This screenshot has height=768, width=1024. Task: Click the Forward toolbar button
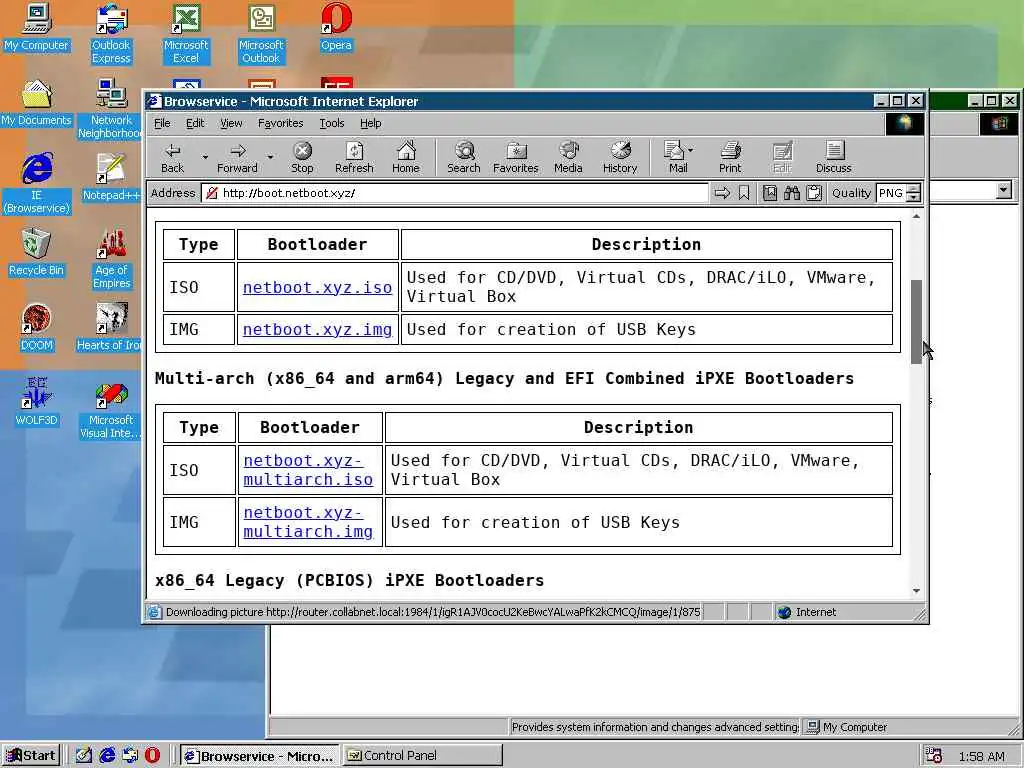click(237, 158)
